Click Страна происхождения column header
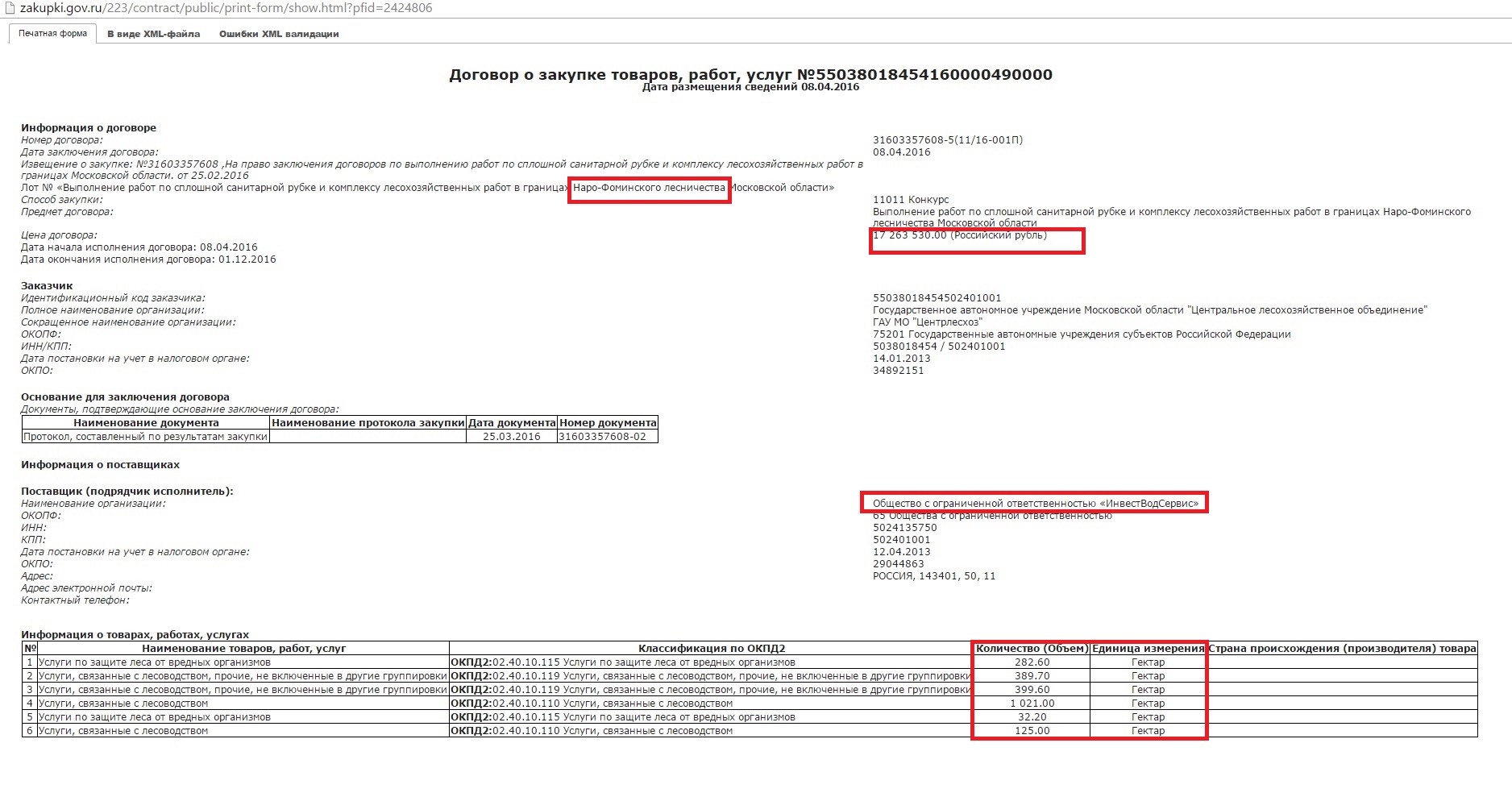This screenshot has height=797, width=1512. click(x=1342, y=648)
